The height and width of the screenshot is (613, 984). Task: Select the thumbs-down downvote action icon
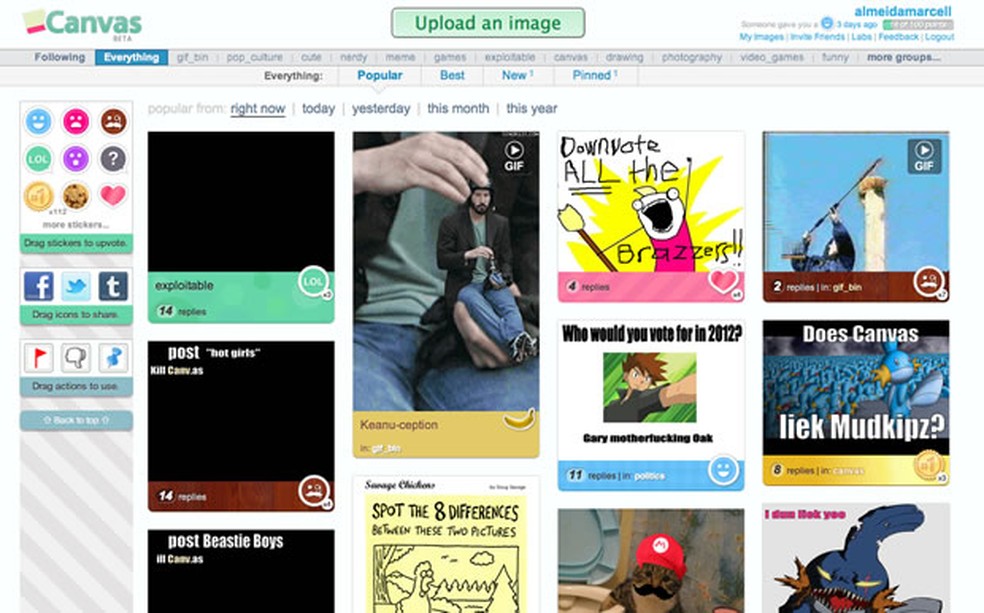click(x=76, y=358)
